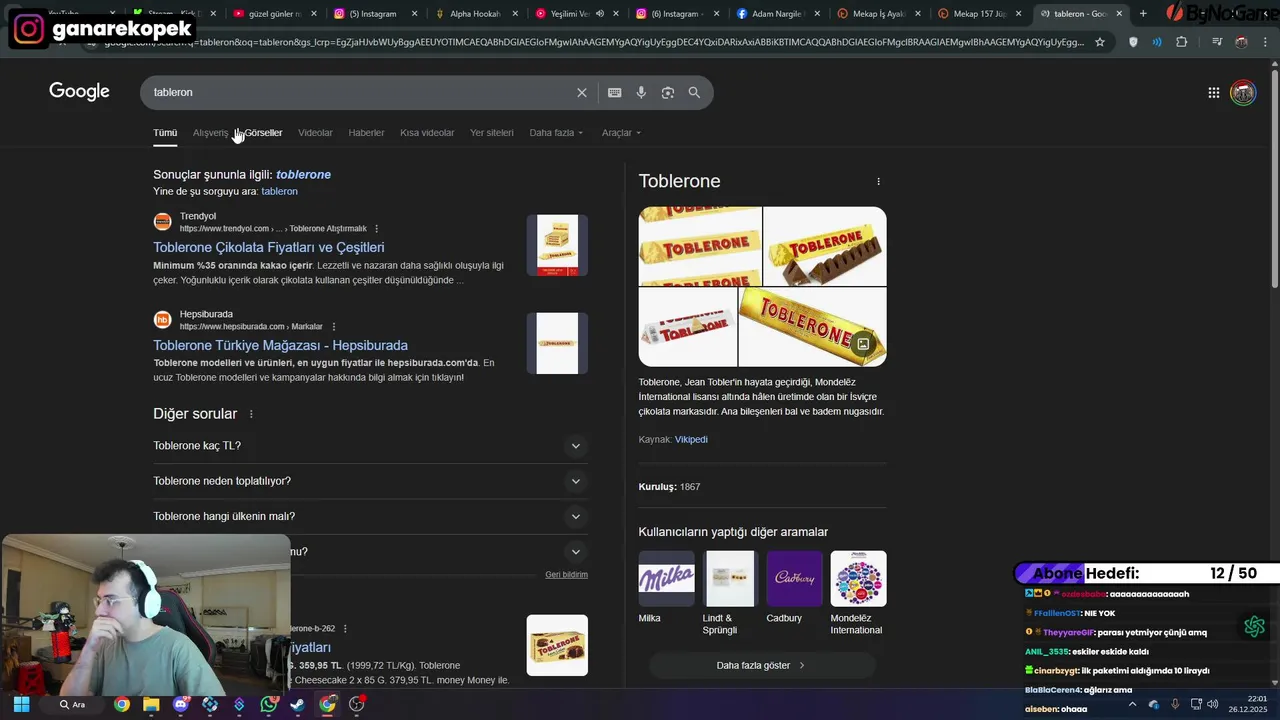Open the Cadbury related search thumbnail
1280x720 pixels.
794,578
